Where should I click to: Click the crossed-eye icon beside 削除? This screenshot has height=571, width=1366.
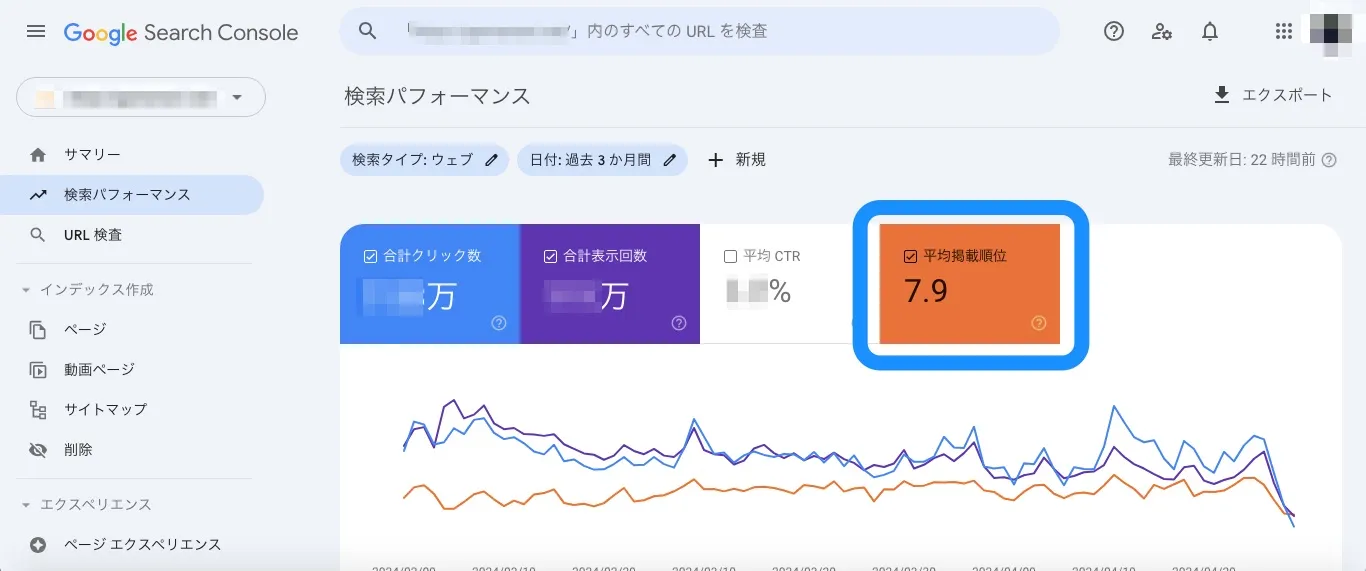(38, 450)
